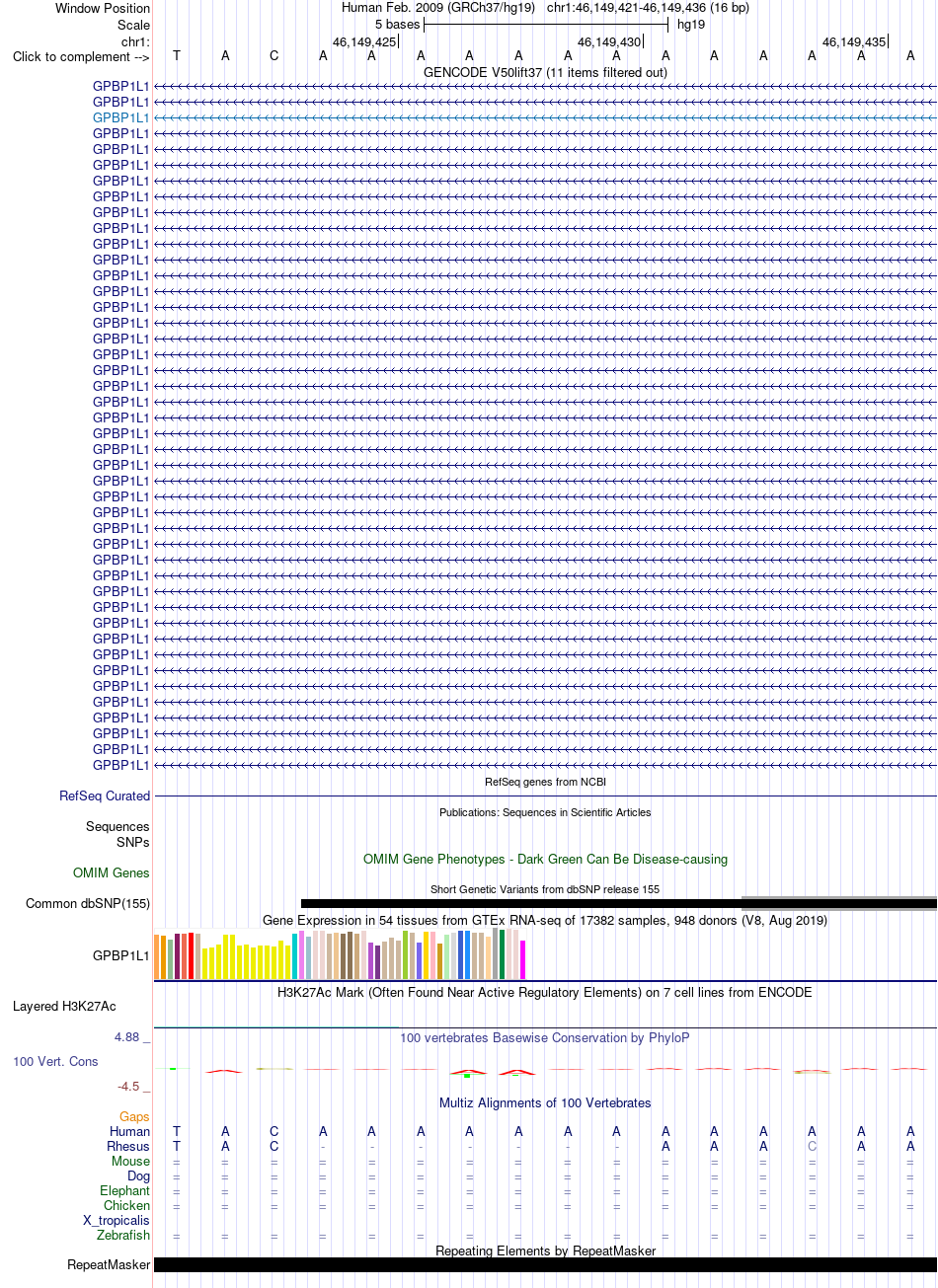Screen dimensions: 938x1288
Task: Click the RepeatMasker track label
Action: pos(109,1264)
